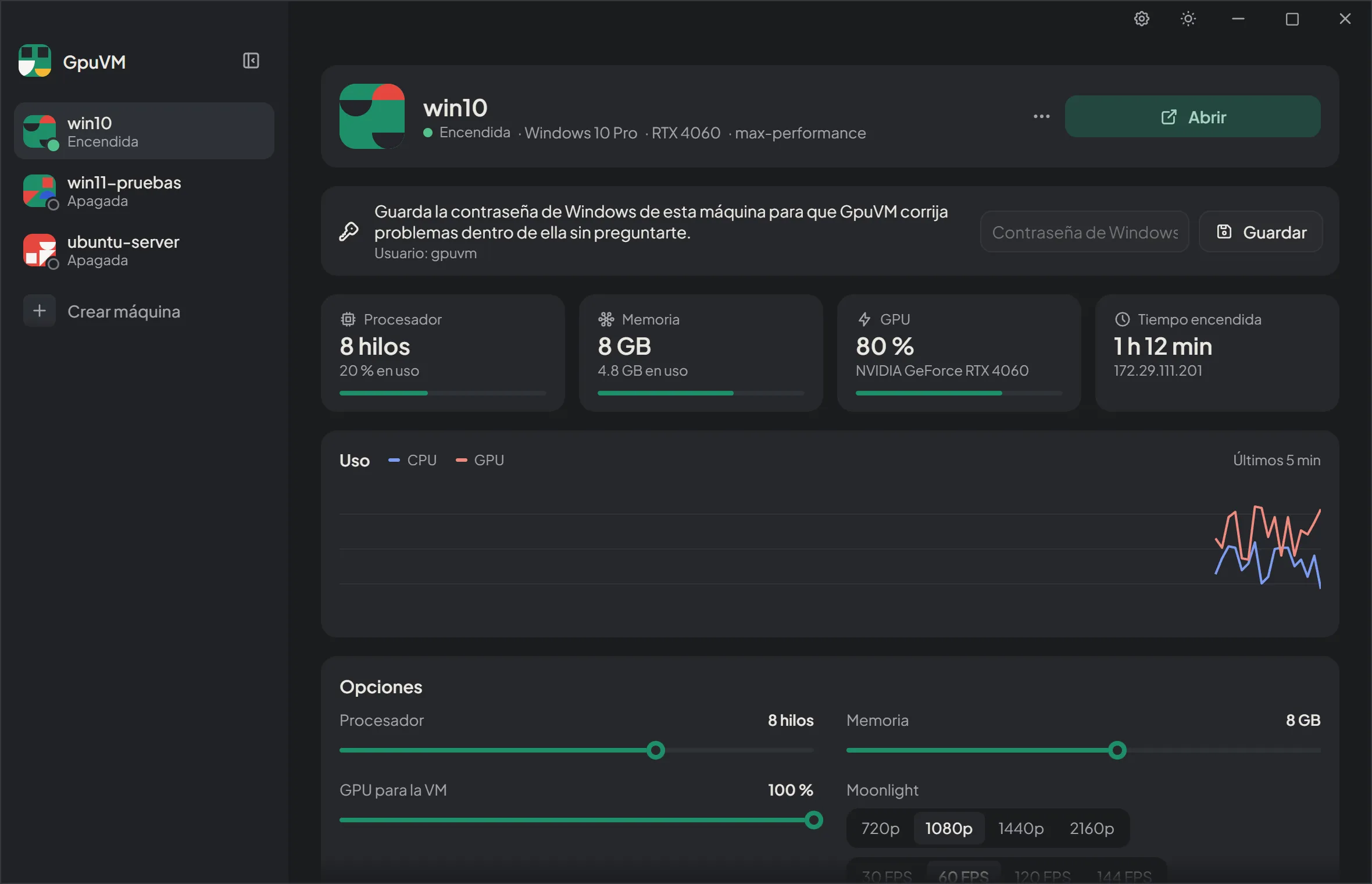The height and width of the screenshot is (884, 1372).
Task: Open the three-dots more options menu
Action: [x=1041, y=116]
